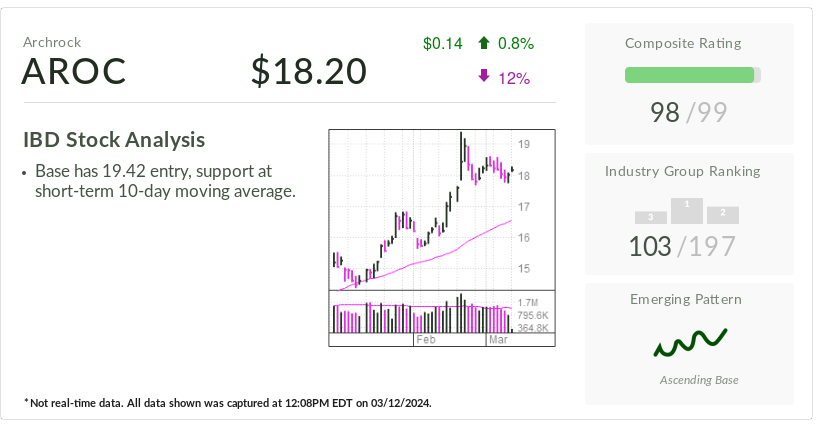Click the $0.14 price change value
This screenshot has height=430, width=816.
click(x=443, y=43)
